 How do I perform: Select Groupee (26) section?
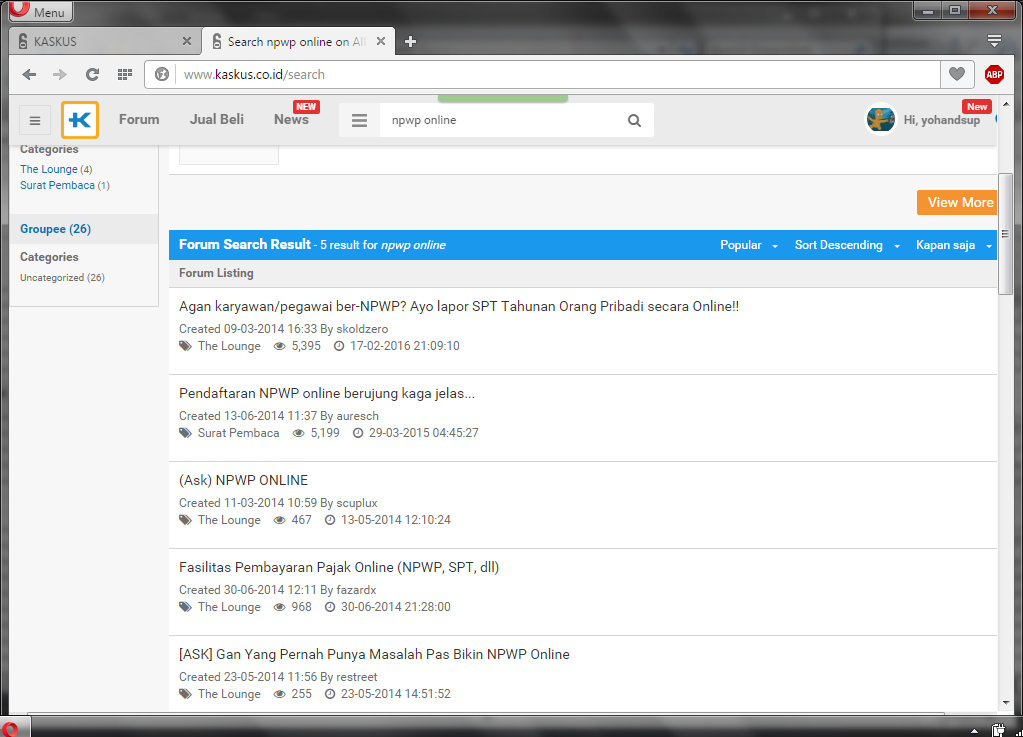coord(55,229)
